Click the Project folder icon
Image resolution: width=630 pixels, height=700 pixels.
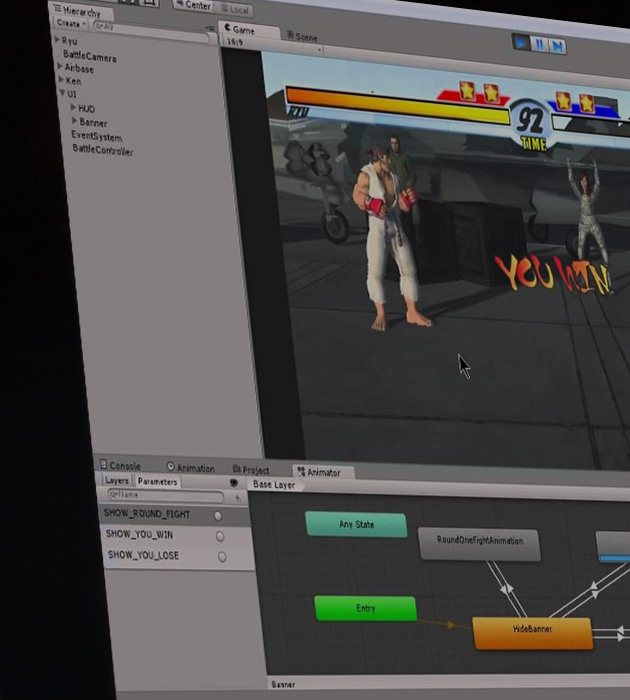coord(236,469)
